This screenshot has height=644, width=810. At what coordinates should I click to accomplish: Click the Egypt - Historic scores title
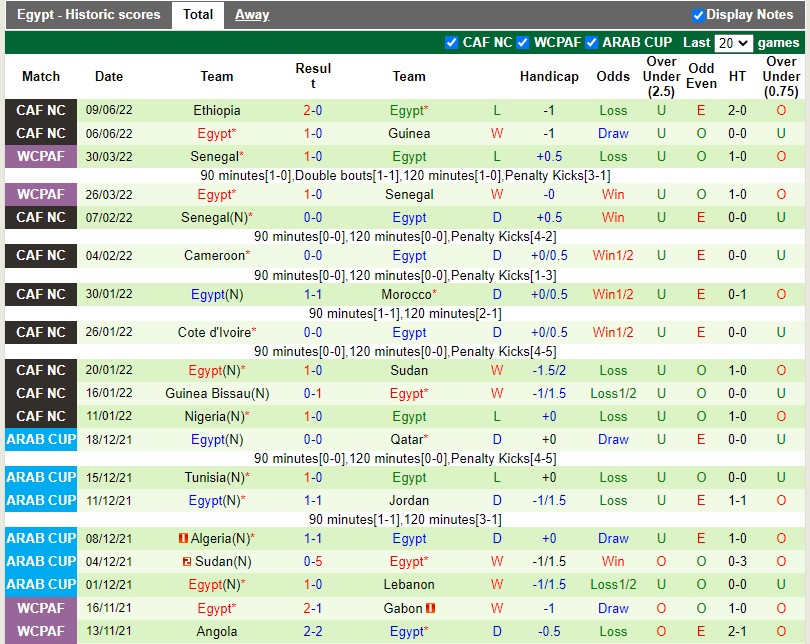[88, 14]
